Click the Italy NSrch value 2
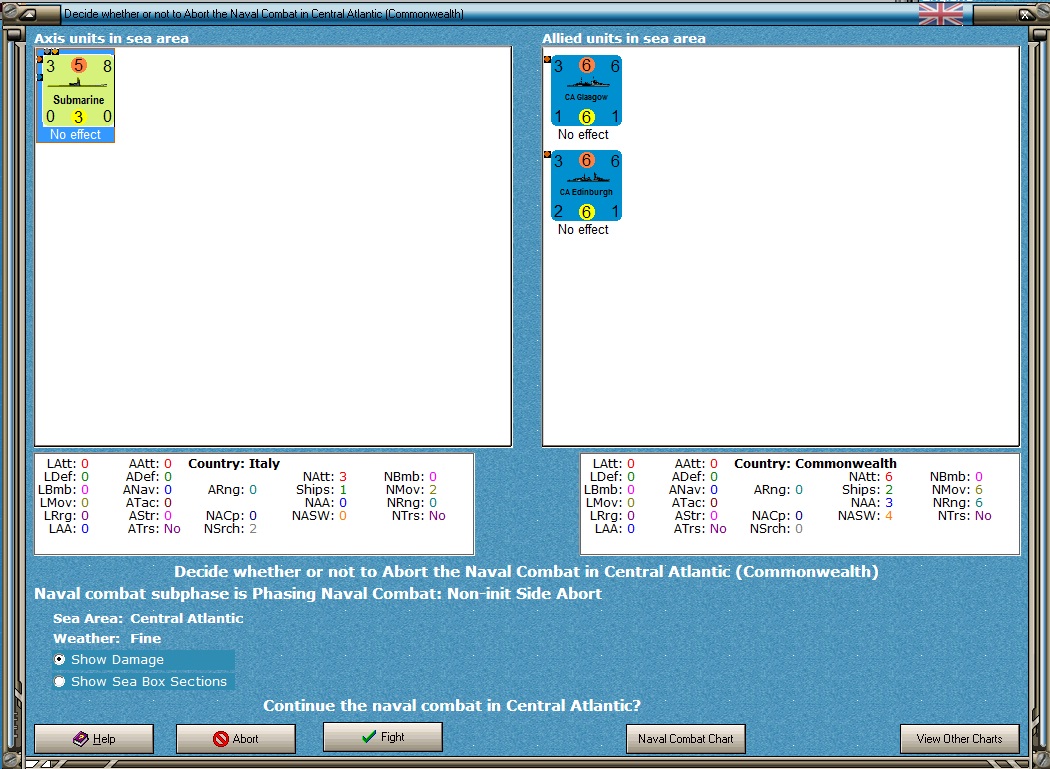The height and width of the screenshot is (769, 1050). 252,529
